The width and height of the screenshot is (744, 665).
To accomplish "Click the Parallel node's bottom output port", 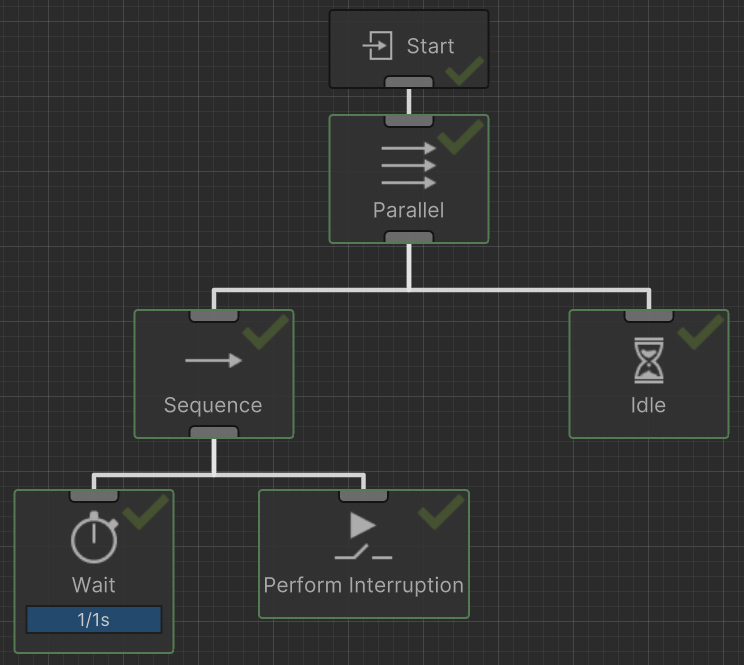I will [x=409, y=237].
